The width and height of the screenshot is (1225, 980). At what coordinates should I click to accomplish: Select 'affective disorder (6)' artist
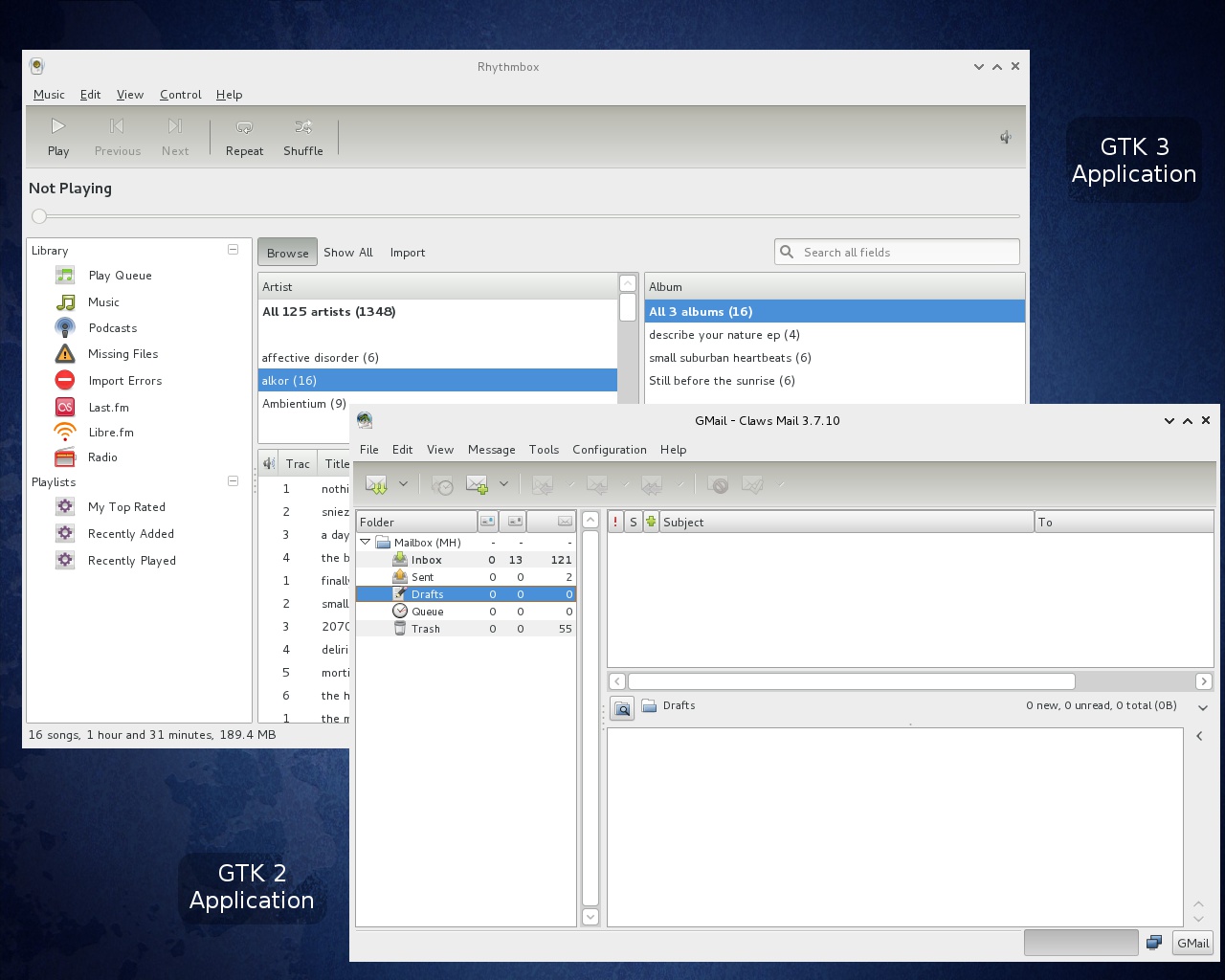tap(437, 358)
